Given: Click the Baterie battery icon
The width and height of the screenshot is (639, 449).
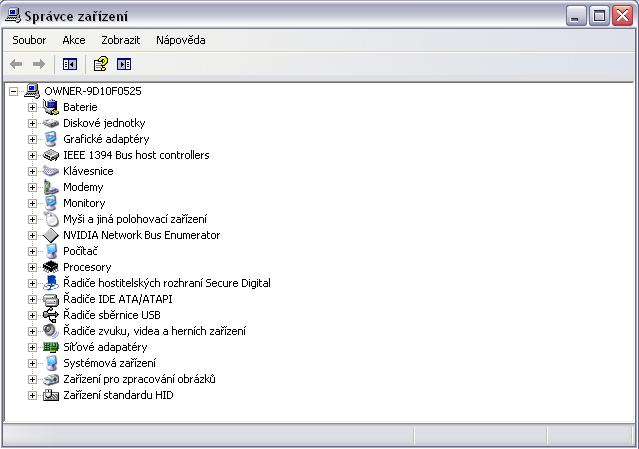Looking at the screenshot, I should (x=51, y=107).
